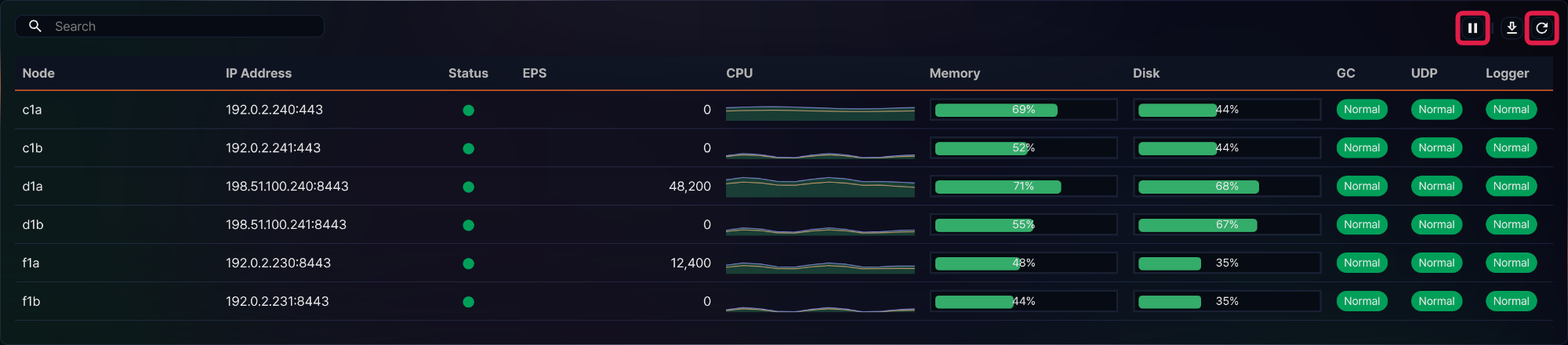Click IP address 192.0.2.240:443
1568x345 pixels.
coord(274,110)
